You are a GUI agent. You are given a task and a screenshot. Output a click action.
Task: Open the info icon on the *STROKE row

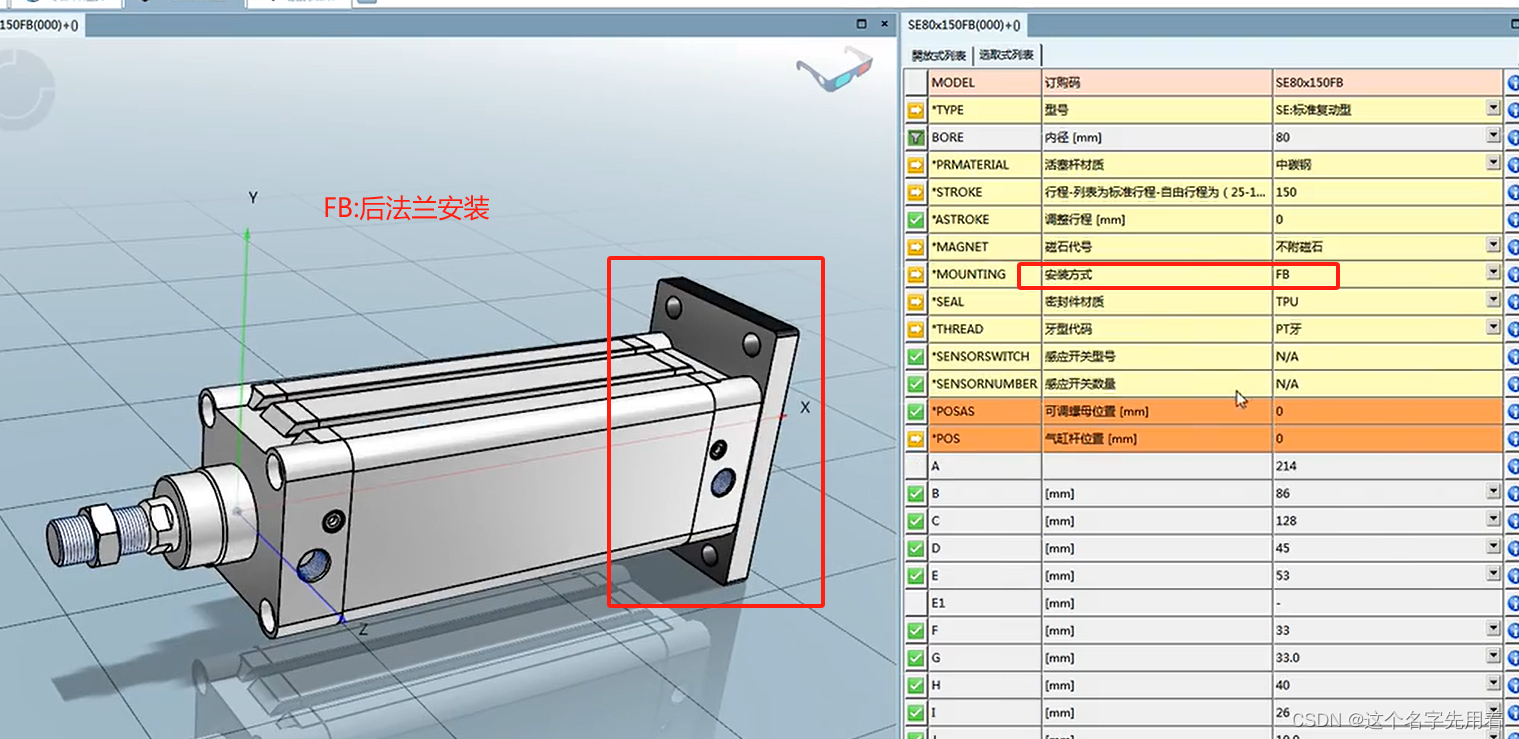click(1512, 192)
